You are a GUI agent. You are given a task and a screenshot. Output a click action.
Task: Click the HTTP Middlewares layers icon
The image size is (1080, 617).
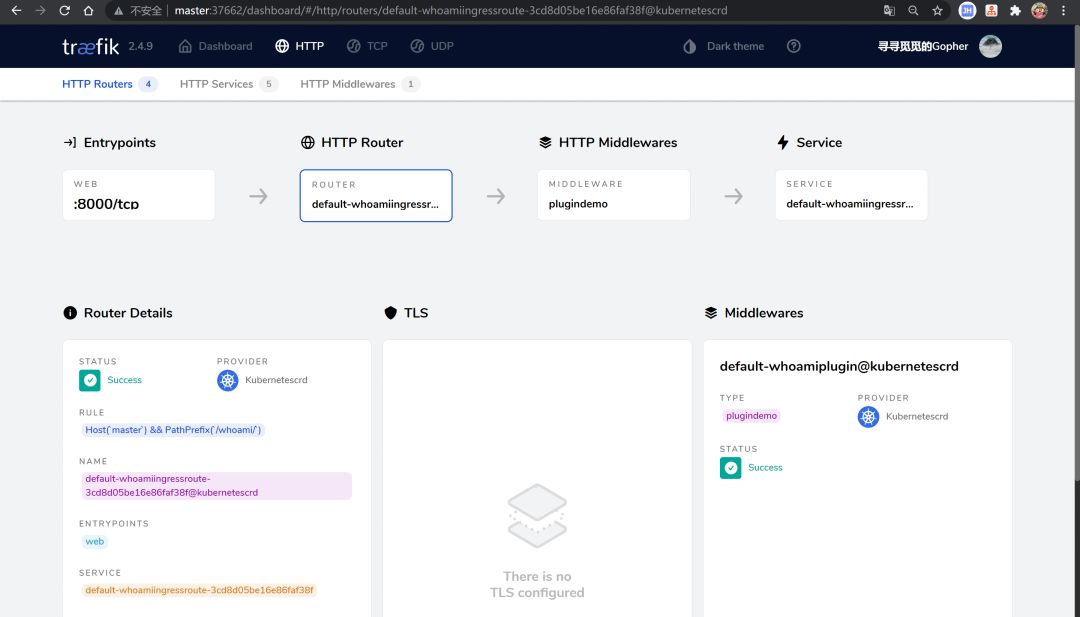[546, 143]
